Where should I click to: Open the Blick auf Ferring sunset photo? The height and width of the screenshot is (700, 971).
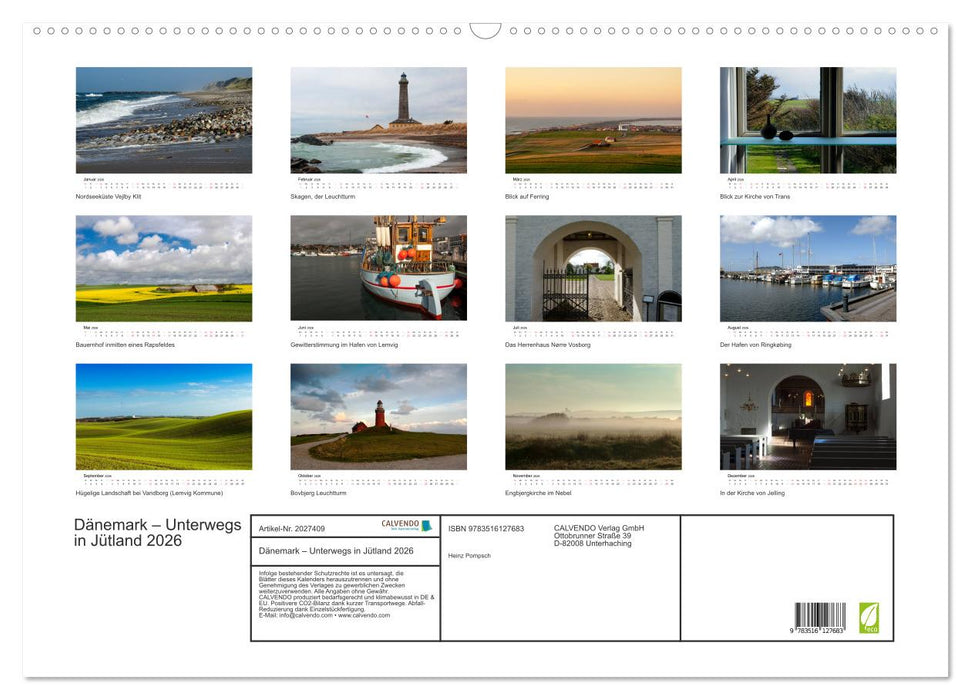pyautogui.click(x=593, y=120)
